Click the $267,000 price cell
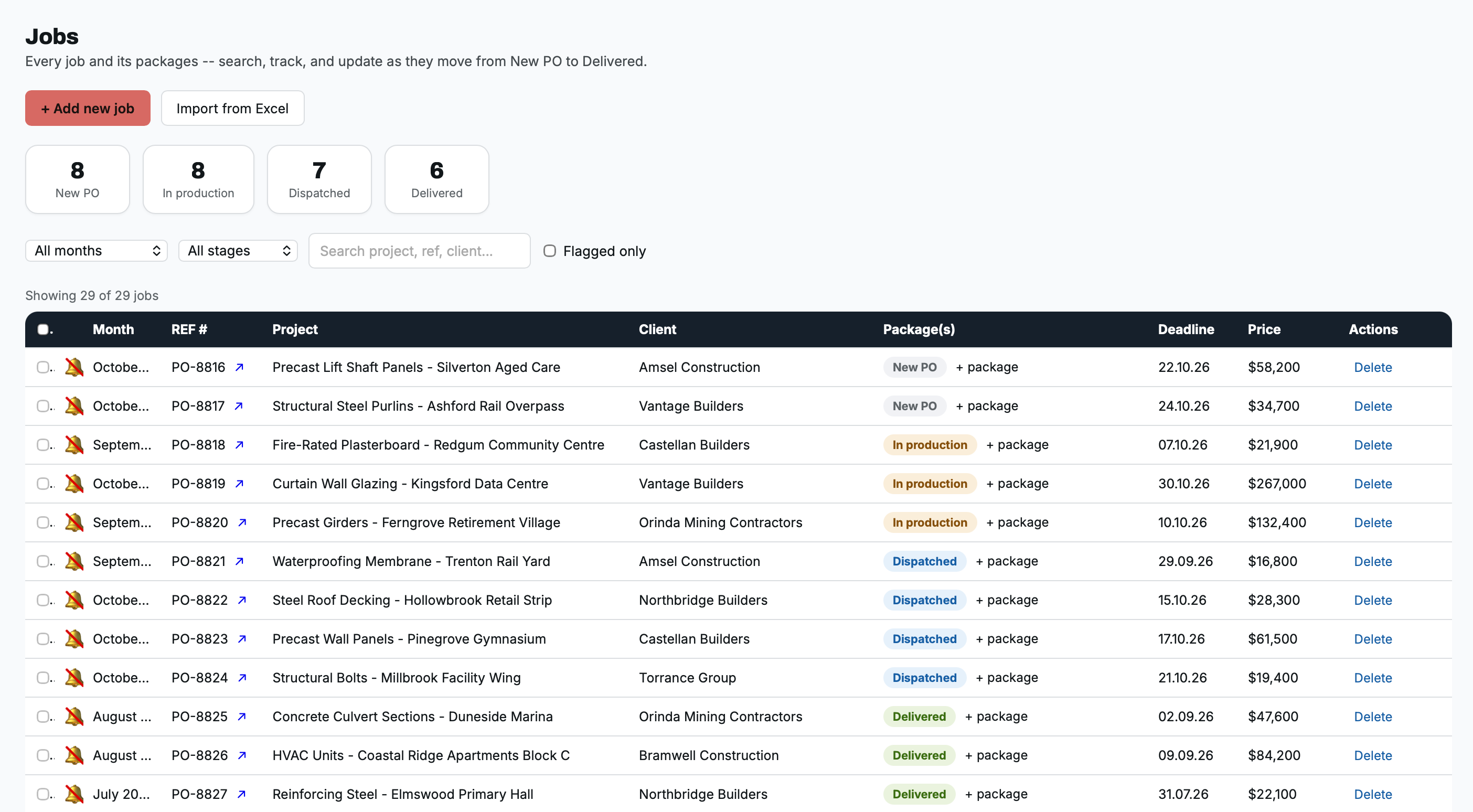The image size is (1473, 812). [1276, 484]
